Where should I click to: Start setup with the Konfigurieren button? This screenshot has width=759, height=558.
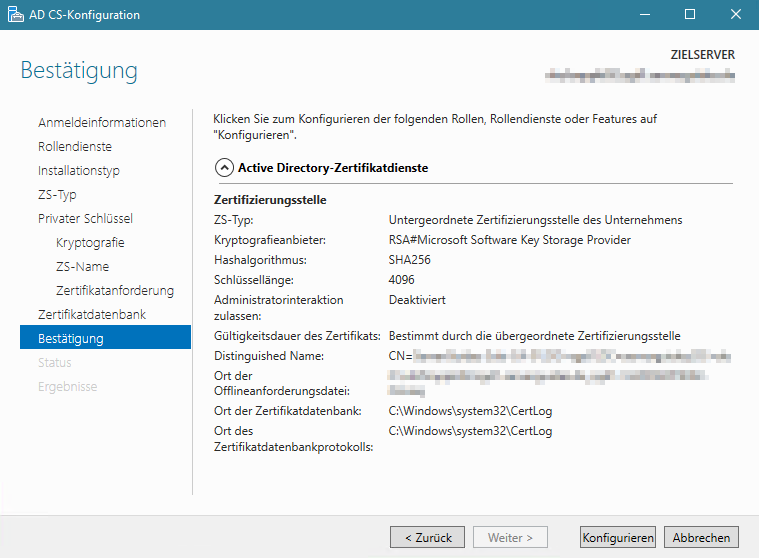(x=618, y=537)
